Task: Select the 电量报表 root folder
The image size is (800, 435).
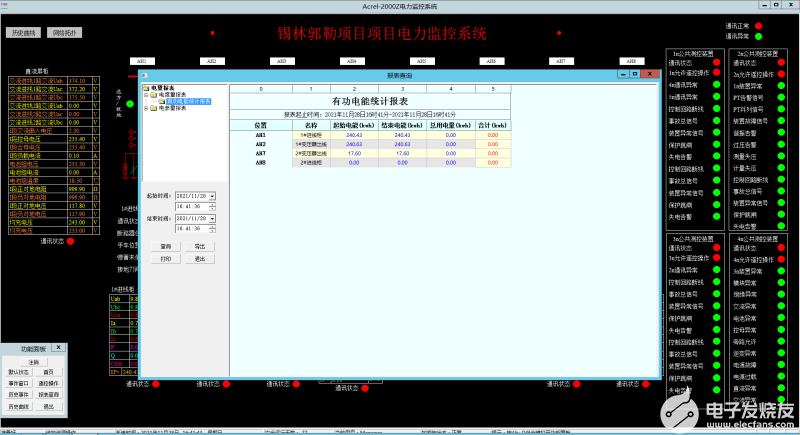Action: [x=162, y=88]
